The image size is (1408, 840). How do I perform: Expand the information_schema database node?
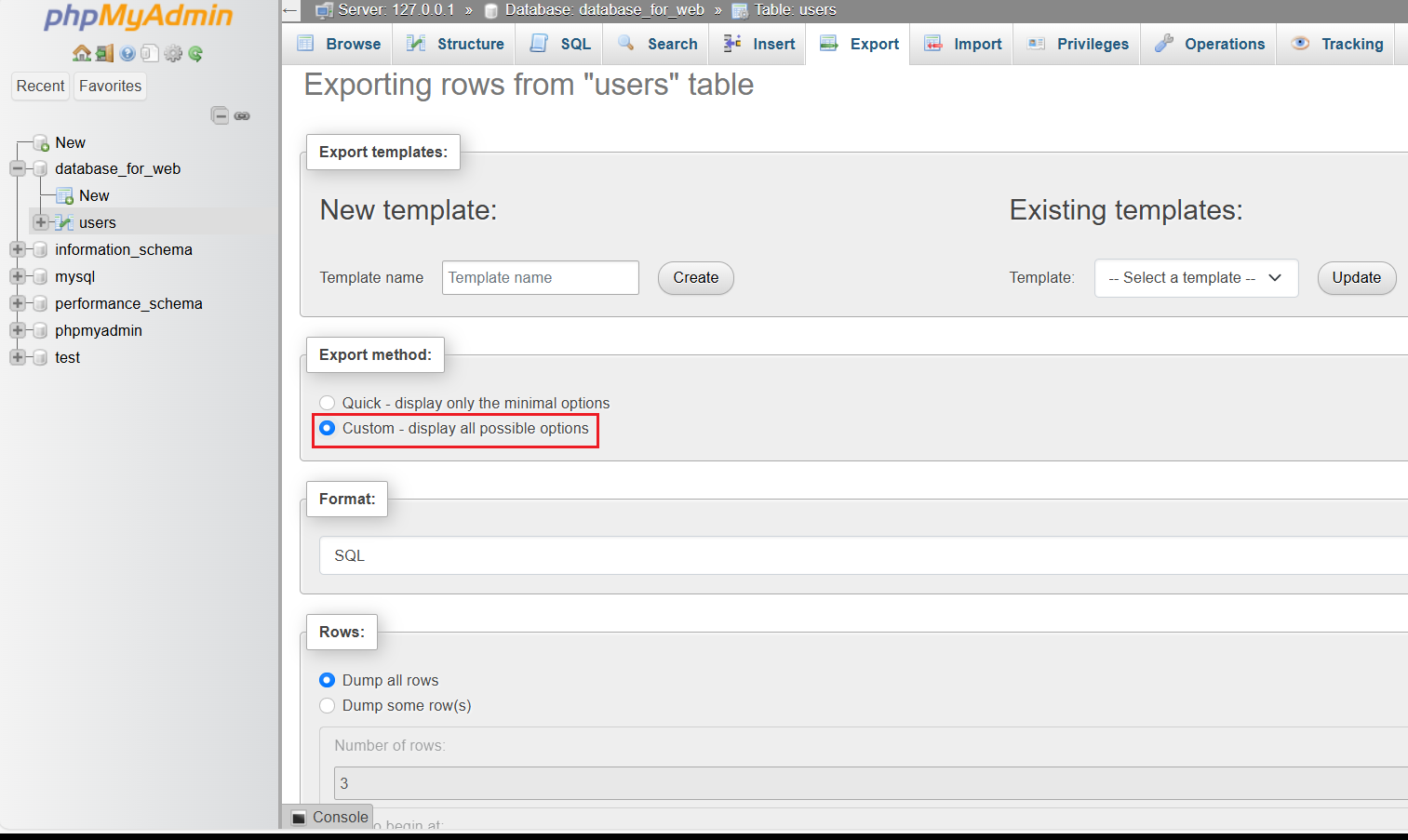(x=18, y=249)
